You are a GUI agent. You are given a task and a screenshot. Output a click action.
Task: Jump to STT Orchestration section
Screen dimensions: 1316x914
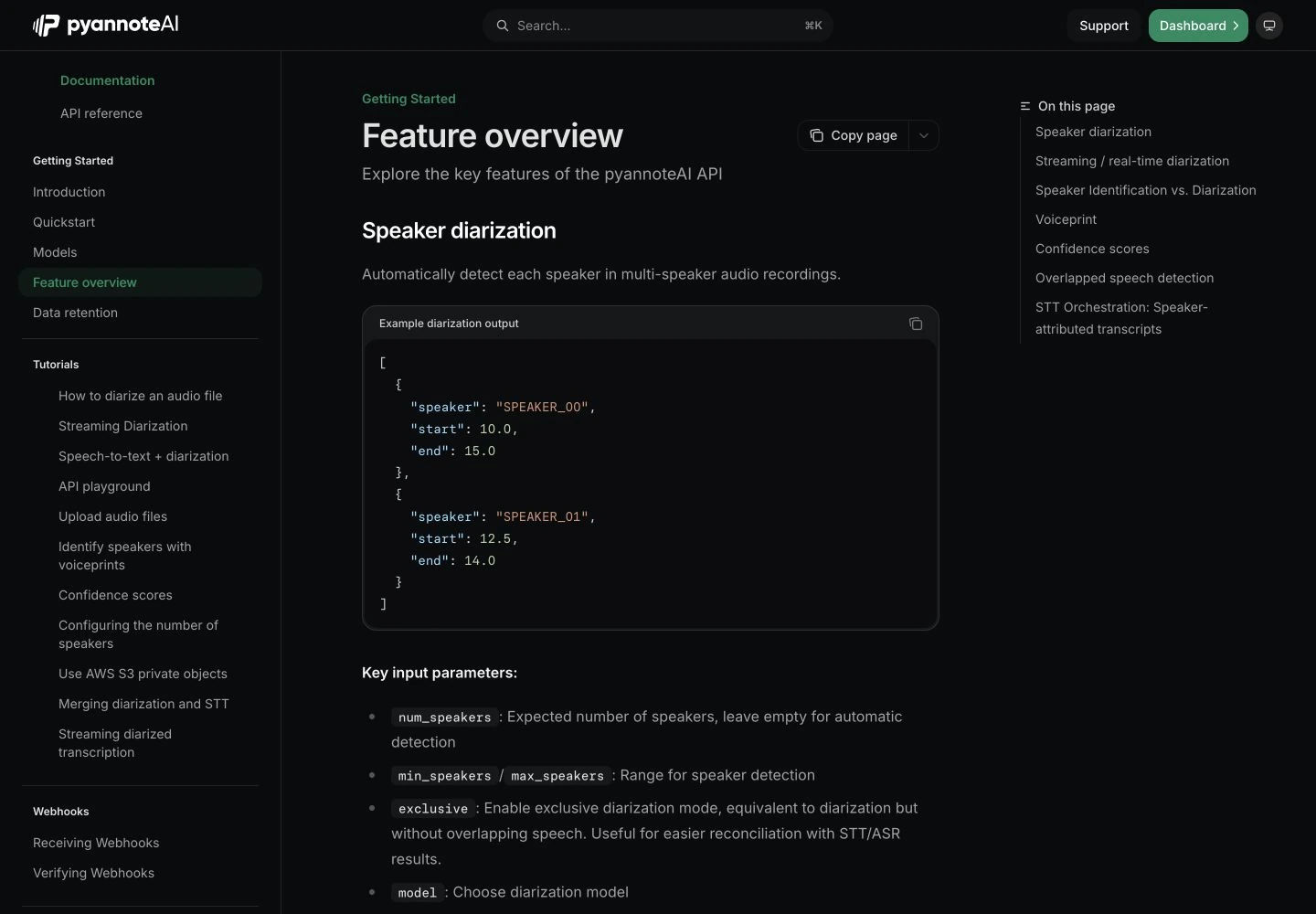coord(1121,318)
